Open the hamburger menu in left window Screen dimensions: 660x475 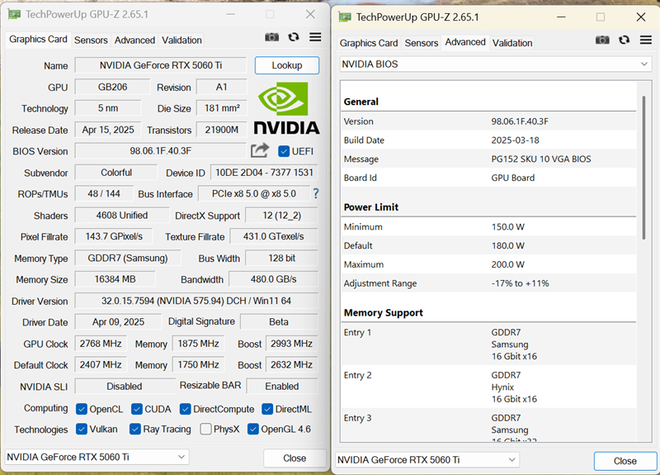315,37
